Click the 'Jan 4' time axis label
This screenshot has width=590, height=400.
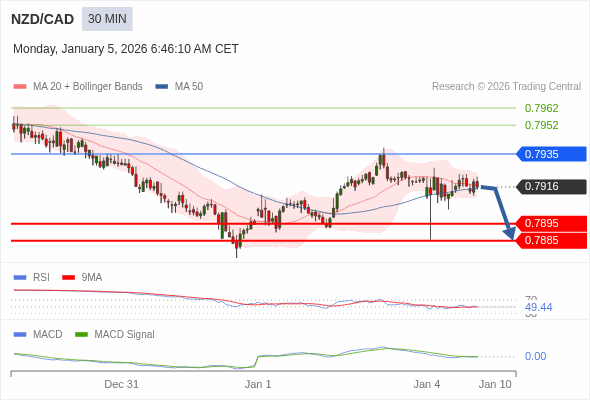(427, 384)
